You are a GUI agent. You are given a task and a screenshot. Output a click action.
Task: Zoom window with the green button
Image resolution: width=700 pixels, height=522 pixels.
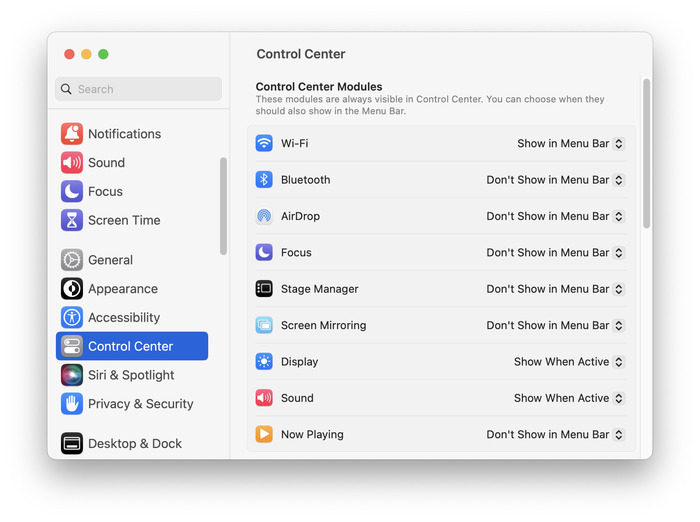click(x=103, y=54)
